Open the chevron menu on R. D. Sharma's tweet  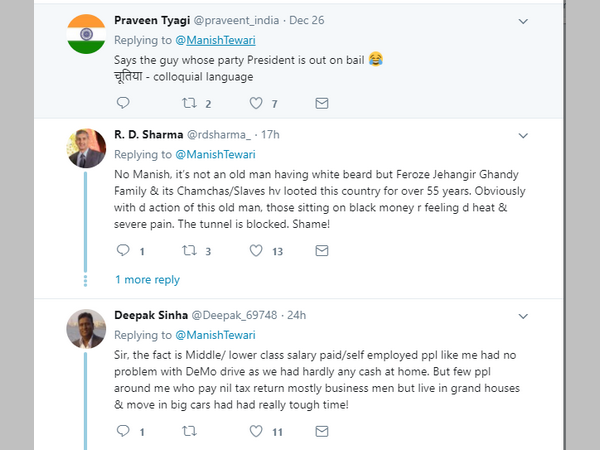(523, 134)
